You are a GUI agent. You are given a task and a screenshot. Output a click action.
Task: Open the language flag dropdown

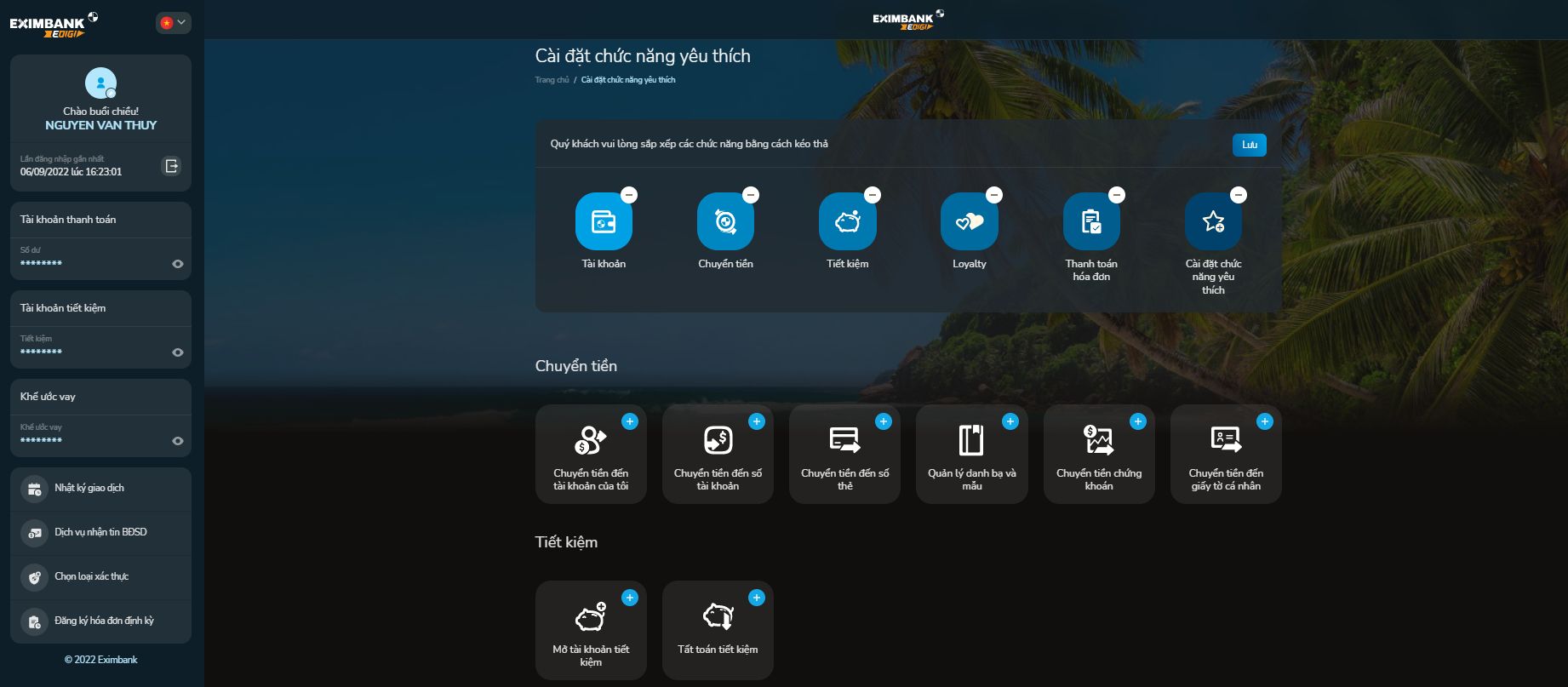click(x=173, y=23)
